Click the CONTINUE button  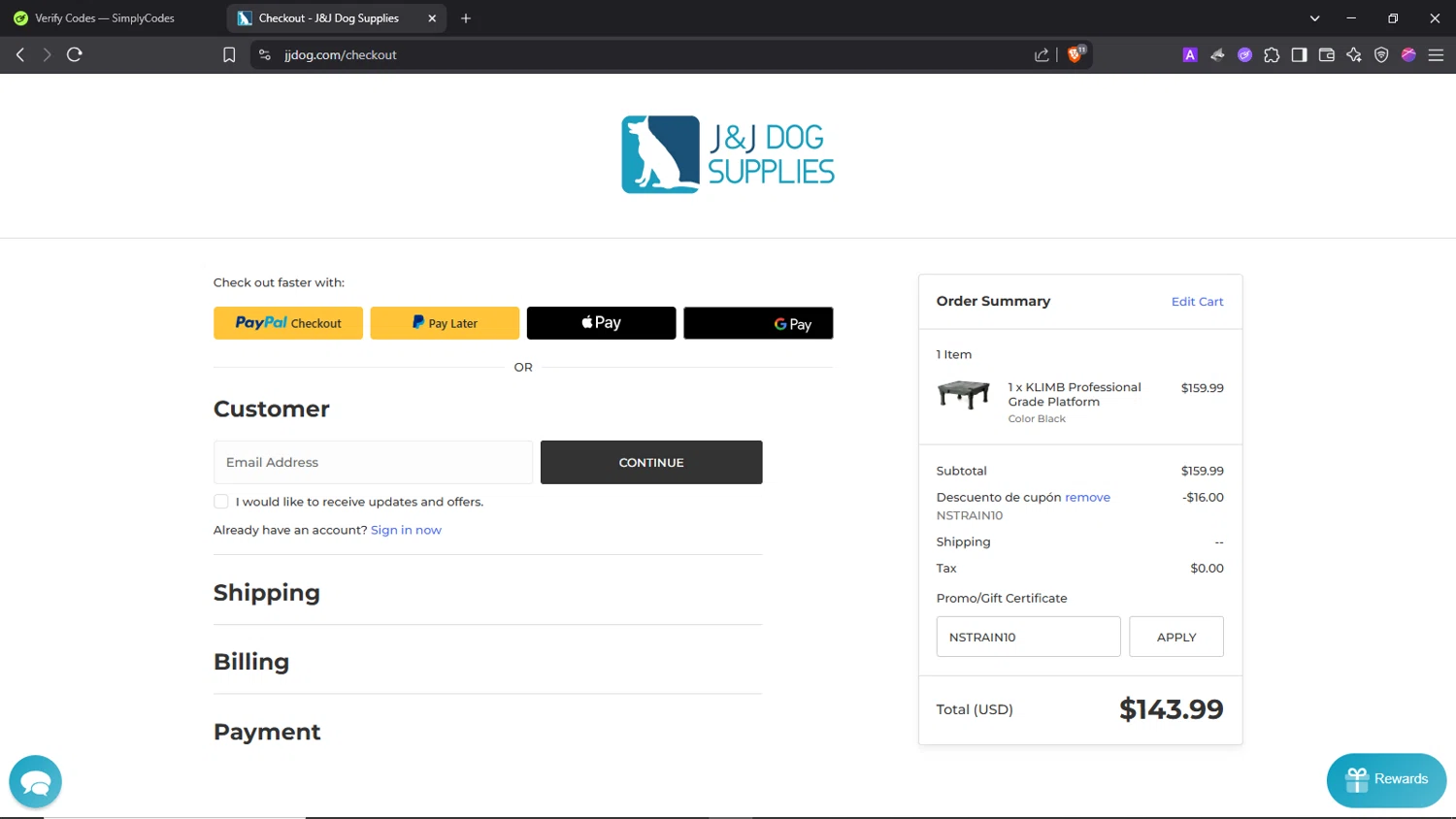(x=651, y=463)
